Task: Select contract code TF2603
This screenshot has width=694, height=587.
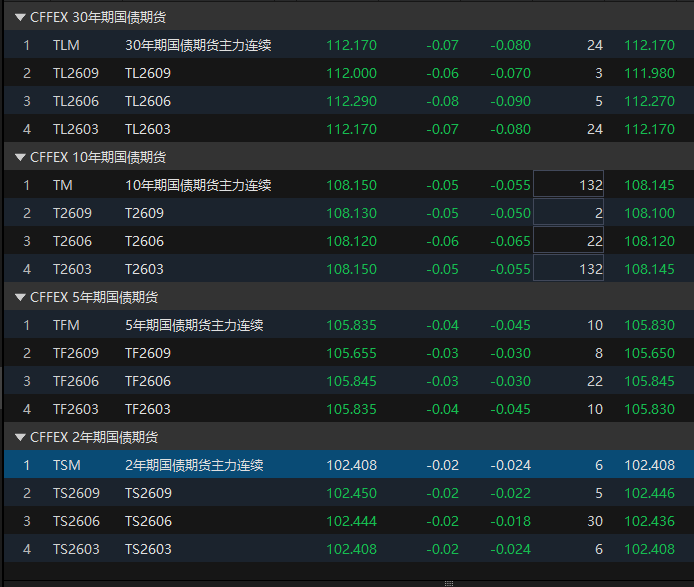Action: pyautogui.click(x=76, y=409)
